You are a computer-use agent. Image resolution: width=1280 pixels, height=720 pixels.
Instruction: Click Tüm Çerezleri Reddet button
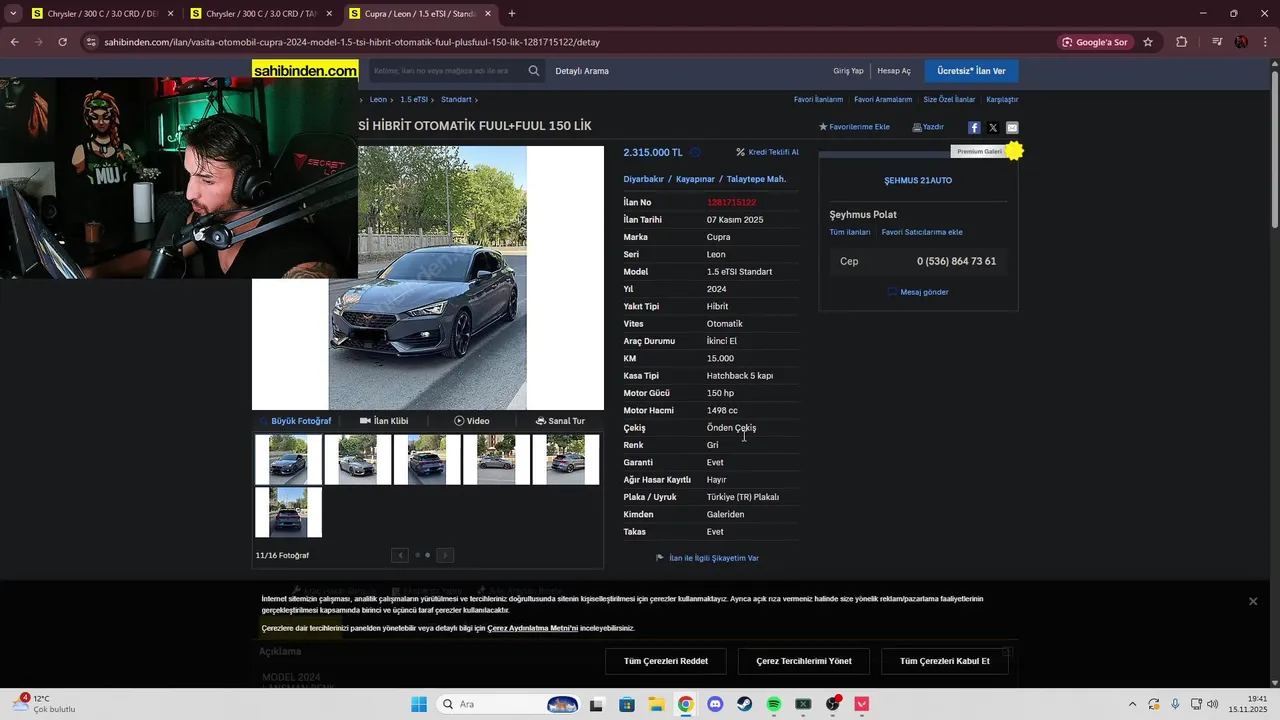click(x=666, y=661)
